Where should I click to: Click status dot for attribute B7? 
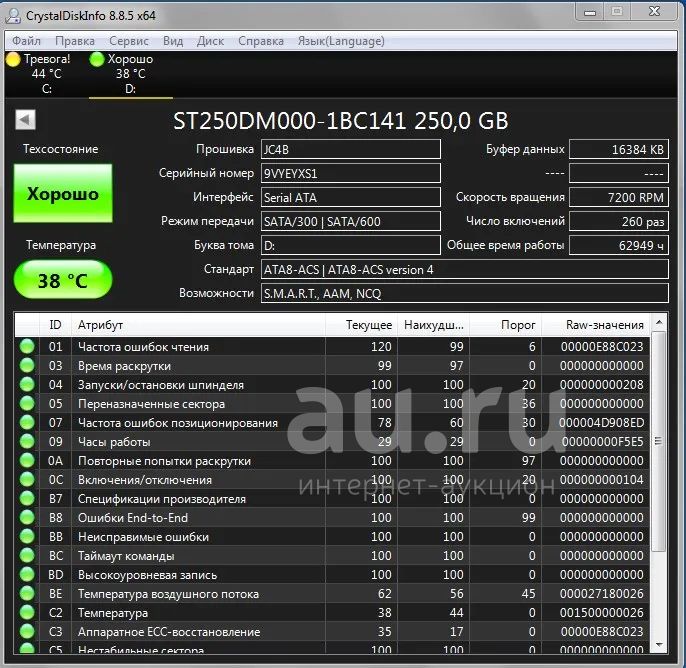[27, 498]
